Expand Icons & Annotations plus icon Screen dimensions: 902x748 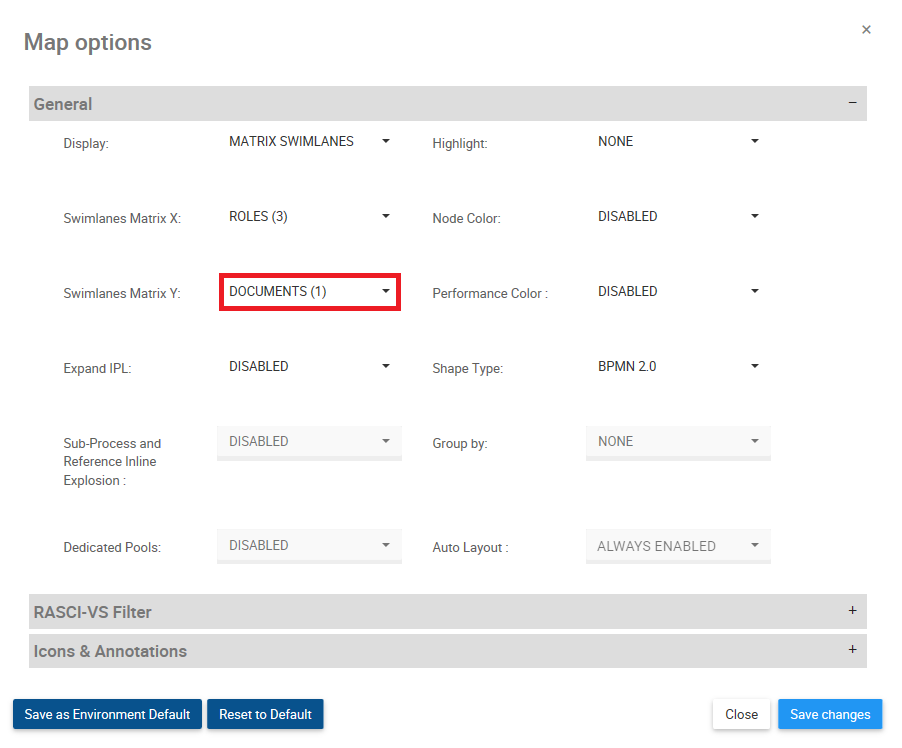coord(852,650)
